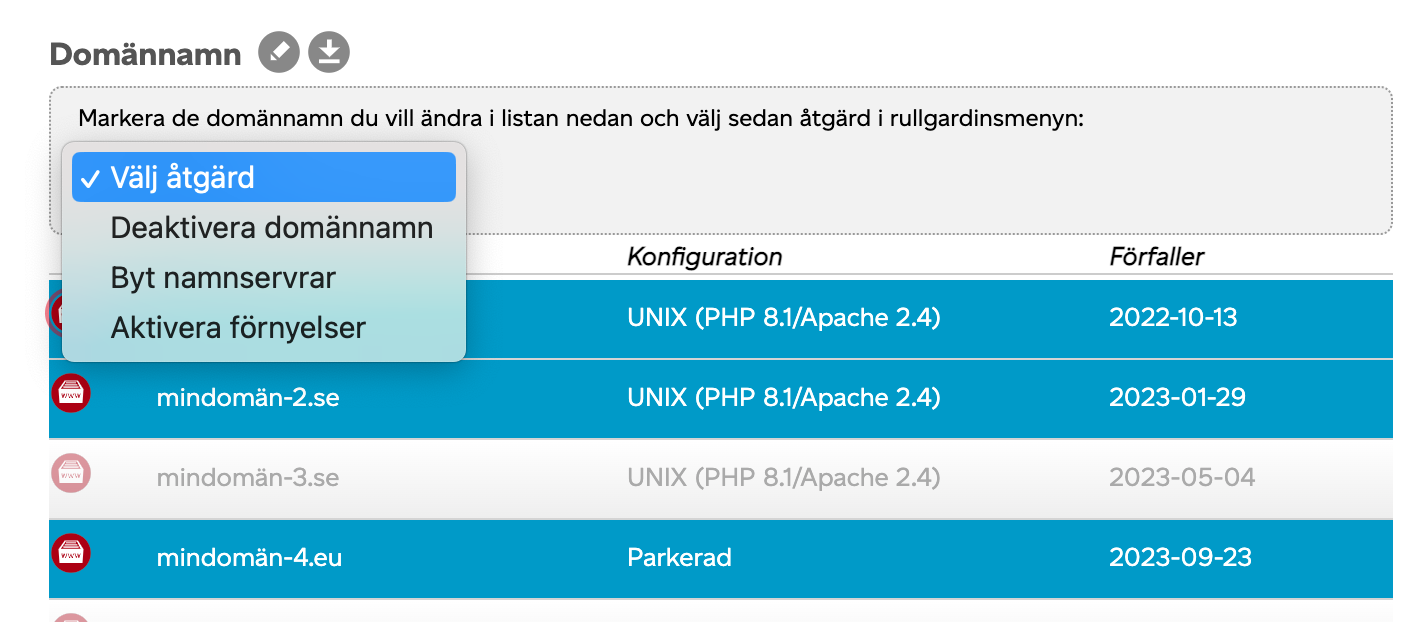This screenshot has width=1426, height=622.
Task: Choose "Välj åtgärd" in the dropdown list
Action: [x=264, y=177]
